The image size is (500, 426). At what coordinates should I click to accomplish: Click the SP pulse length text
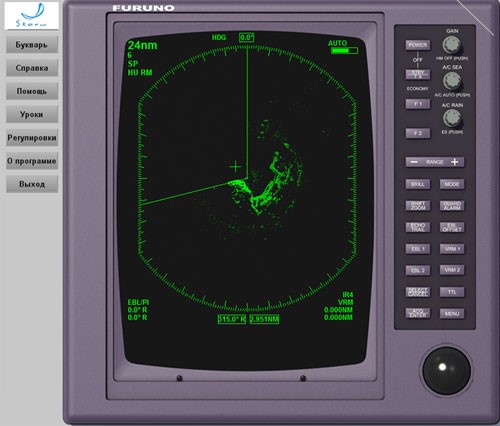tap(133, 64)
